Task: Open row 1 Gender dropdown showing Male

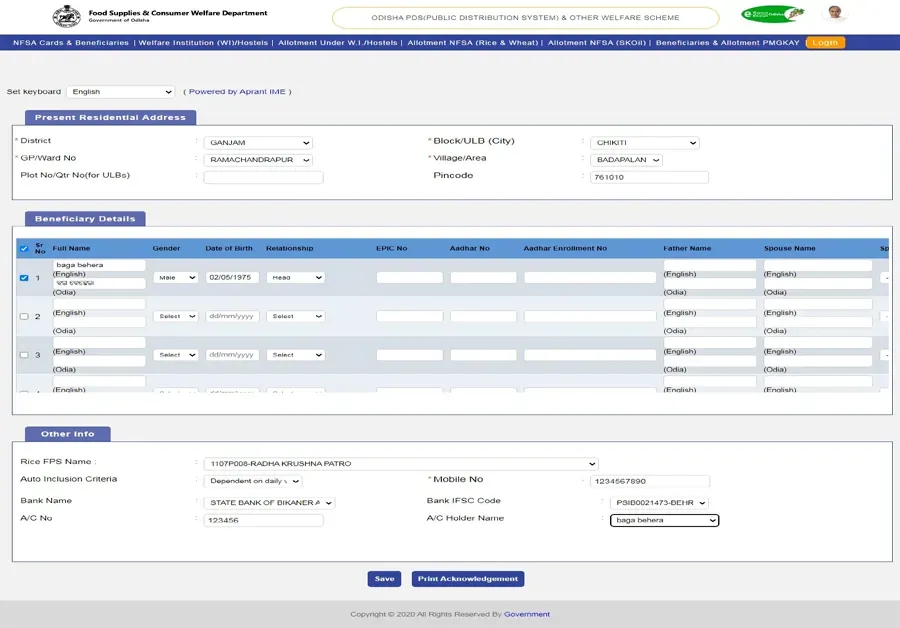Action: point(176,277)
